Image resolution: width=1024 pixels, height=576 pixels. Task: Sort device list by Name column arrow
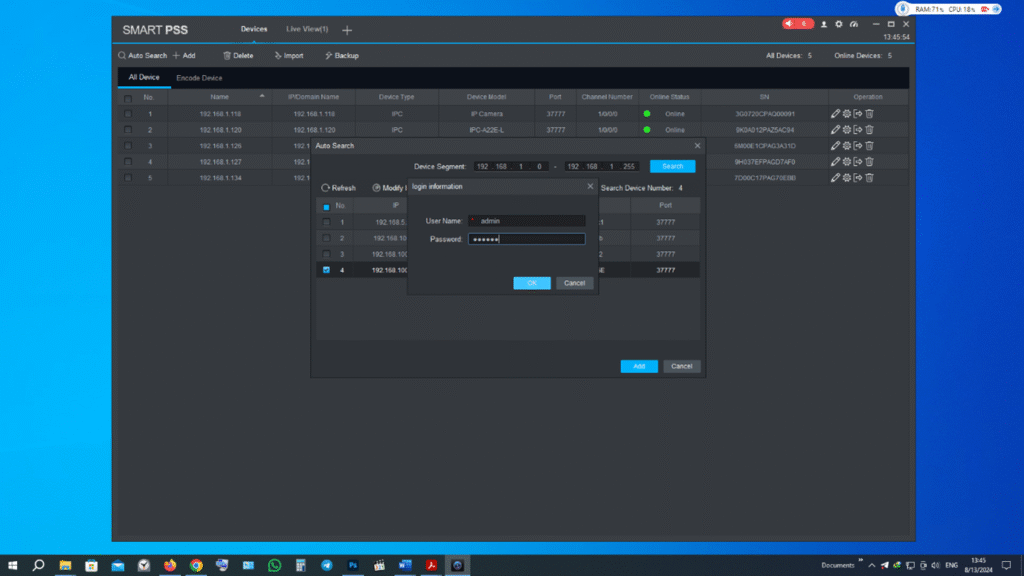(x=262, y=97)
